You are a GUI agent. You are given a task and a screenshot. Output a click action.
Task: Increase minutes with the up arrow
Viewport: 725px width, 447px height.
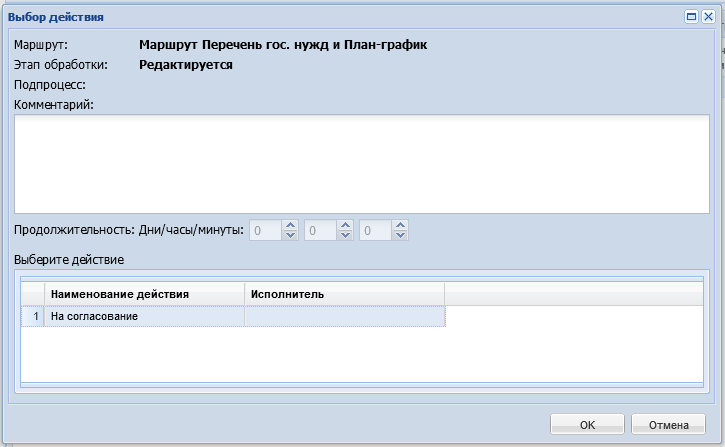[x=401, y=226]
